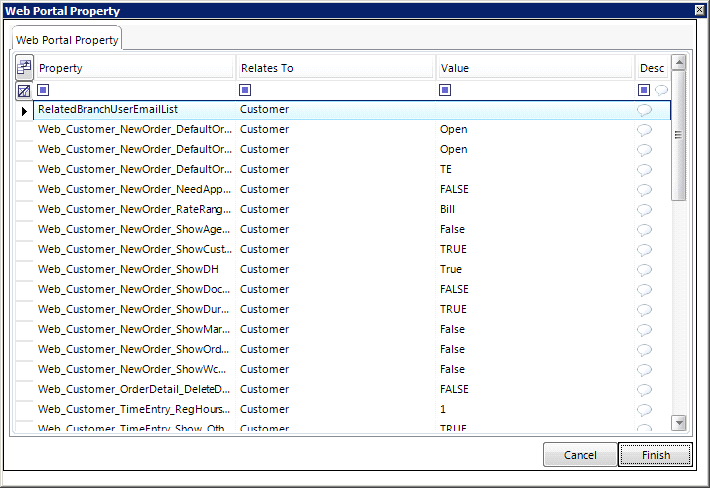
Task: Open description bubble for ShowDur row
Action: [x=644, y=310]
